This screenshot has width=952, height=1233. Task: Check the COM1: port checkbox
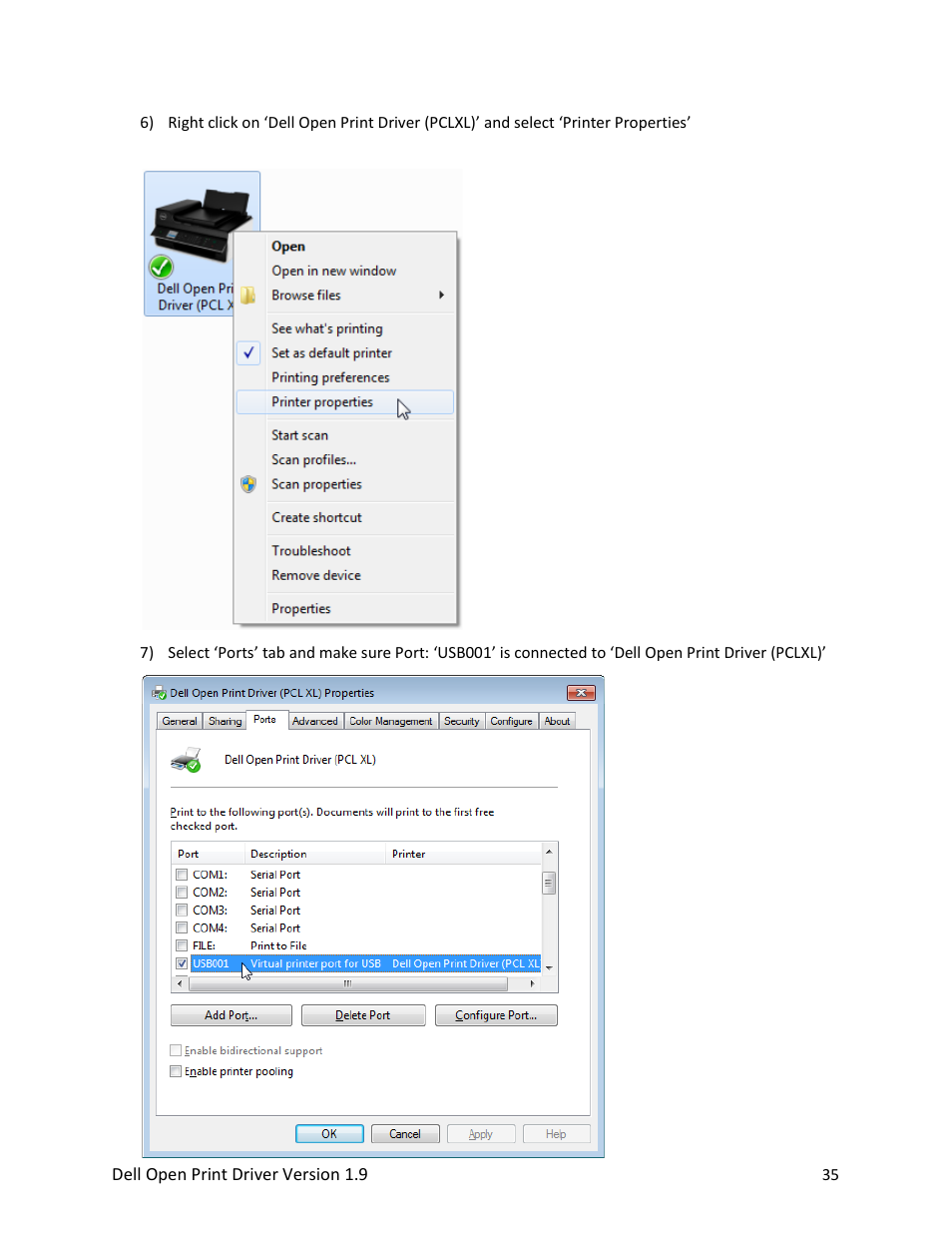182,875
